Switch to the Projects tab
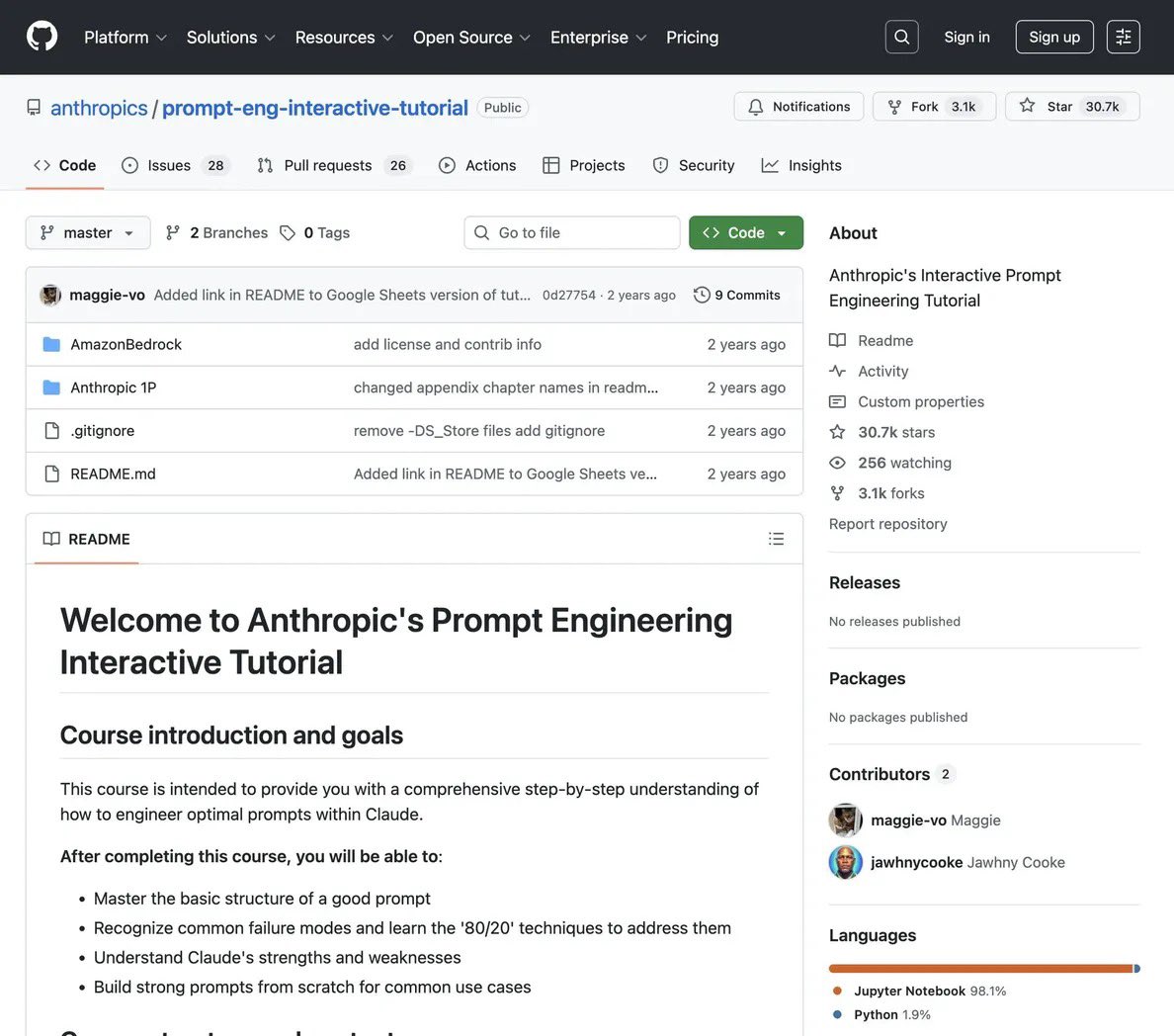1174x1036 pixels. [x=584, y=165]
